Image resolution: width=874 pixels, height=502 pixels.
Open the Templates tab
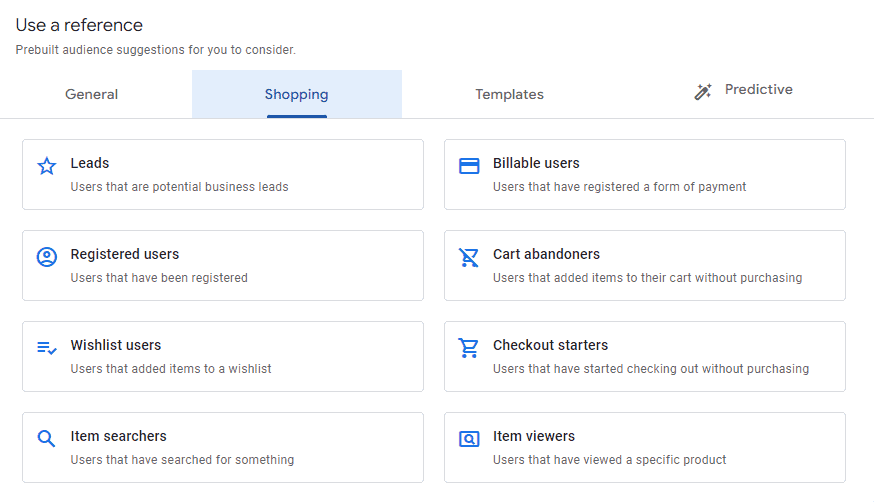[x=509, y=94]
